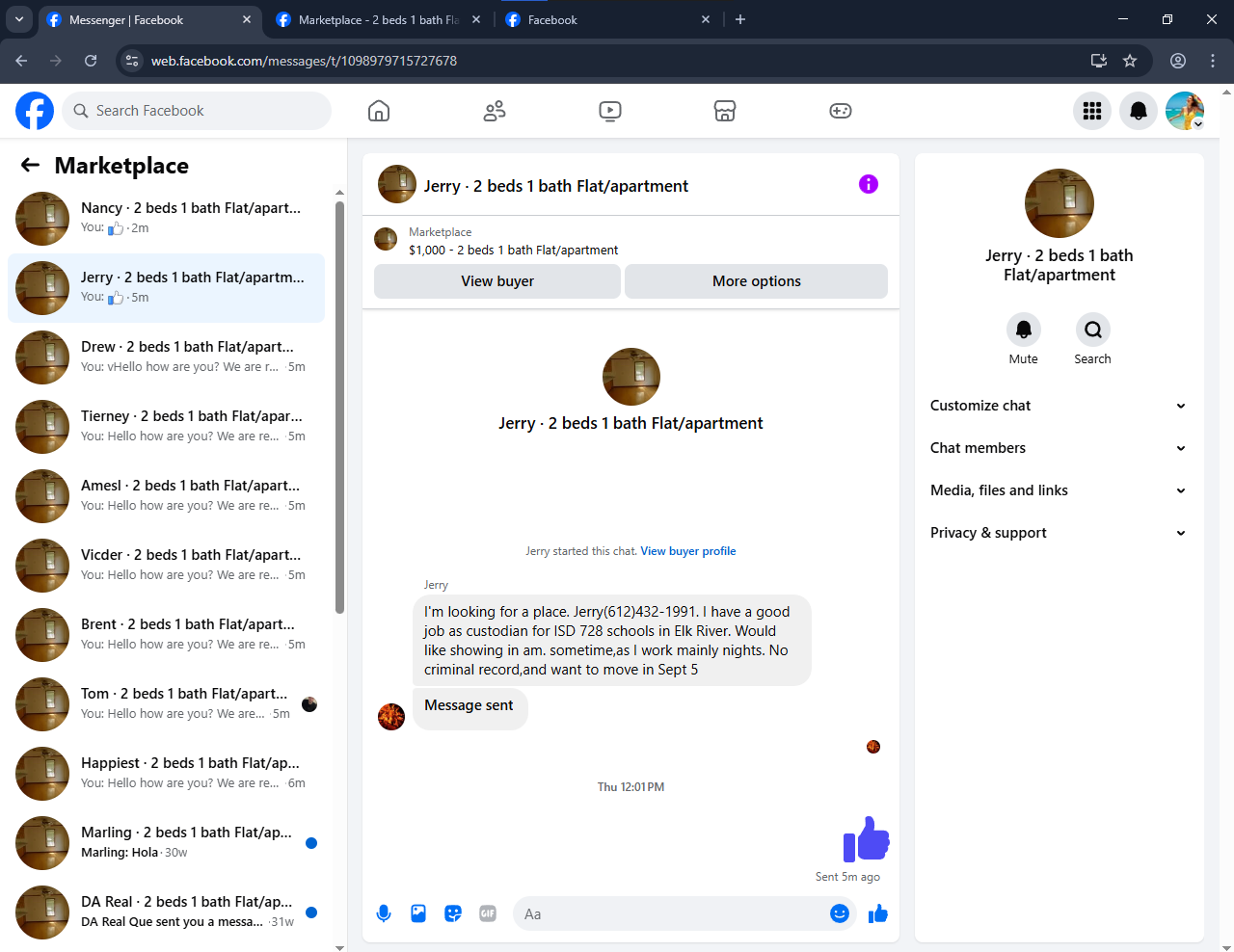Screen dimensions: 1234x952
Task: Attach a photo file icon
Action: coord(418,913)
